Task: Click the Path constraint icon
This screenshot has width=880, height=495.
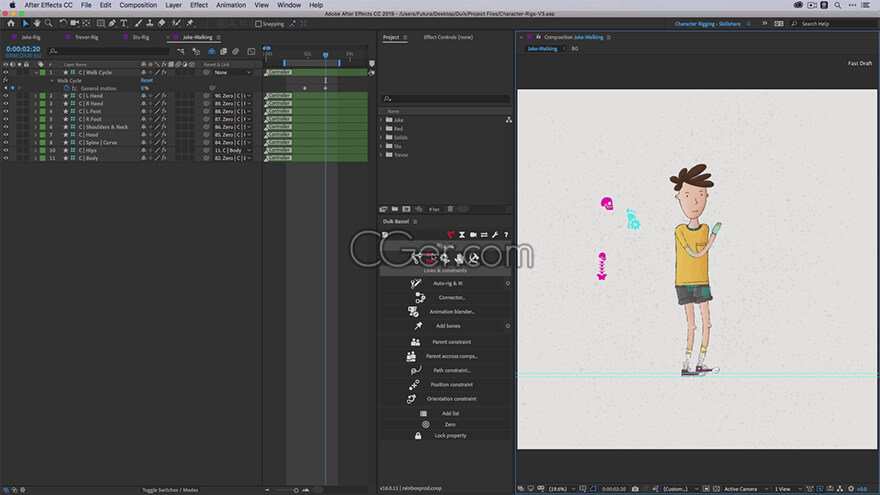Action: pyautogui.click(x=415, y=370)
